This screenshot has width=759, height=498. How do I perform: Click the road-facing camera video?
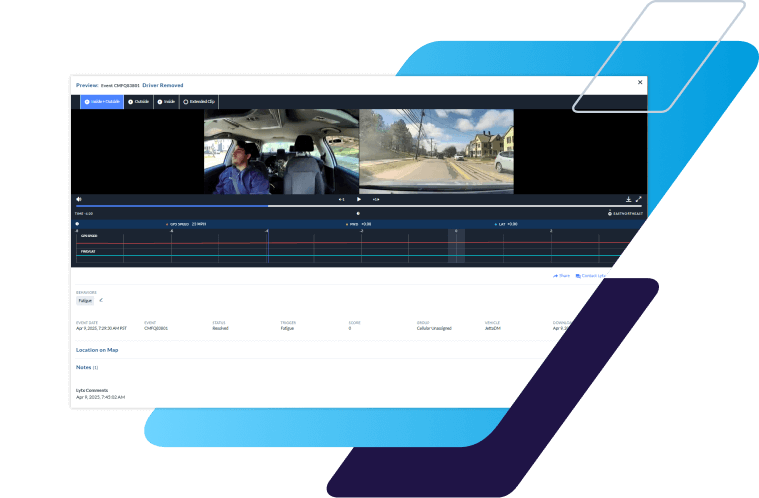click(x=436, y=151)
